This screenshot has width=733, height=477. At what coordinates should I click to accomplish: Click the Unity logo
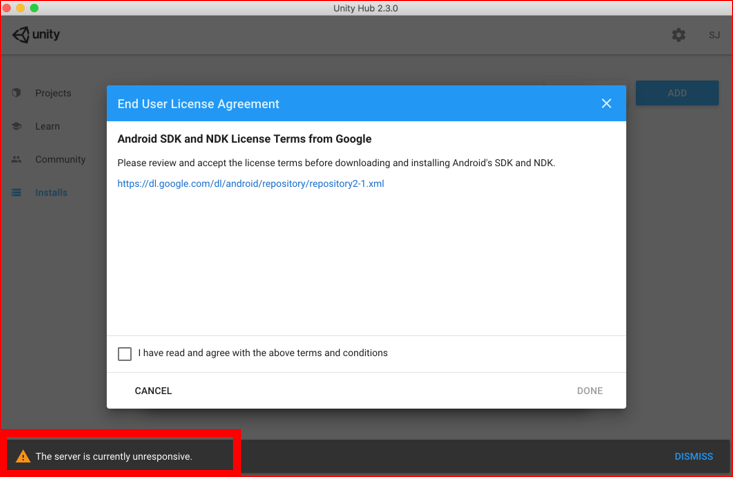(36, 35)
